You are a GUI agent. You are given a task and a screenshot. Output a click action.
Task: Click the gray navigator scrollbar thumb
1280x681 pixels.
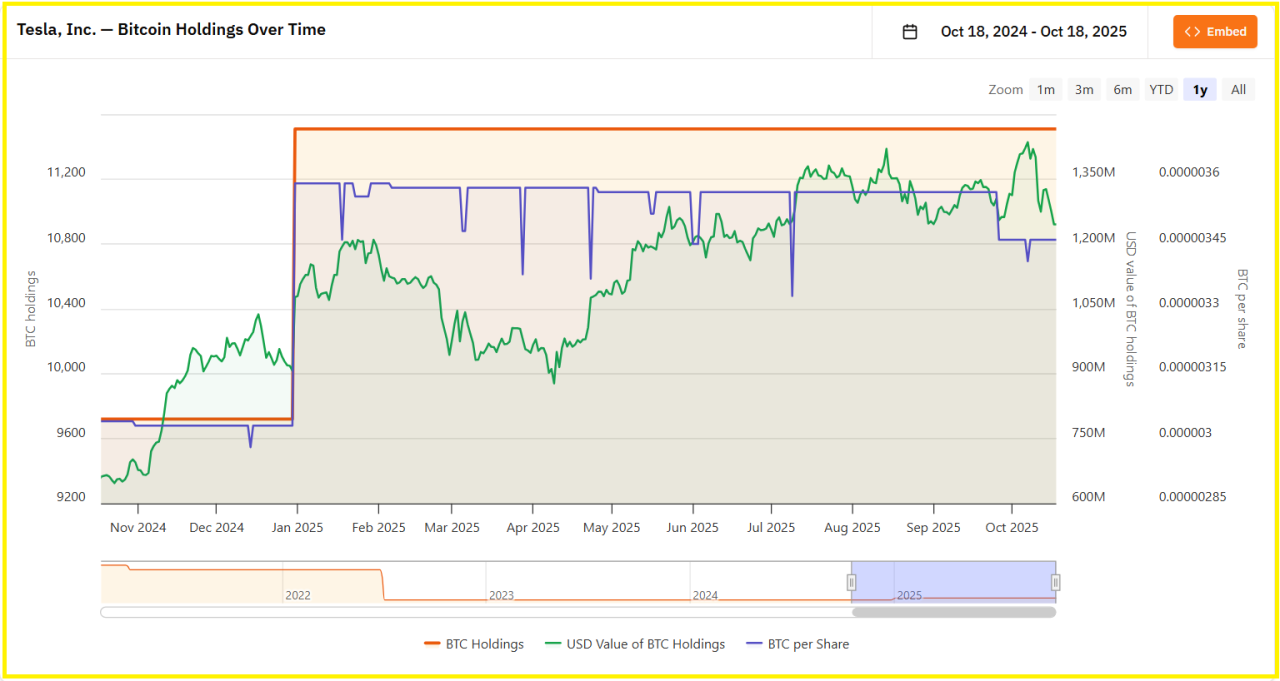click(x=953, y=612)
